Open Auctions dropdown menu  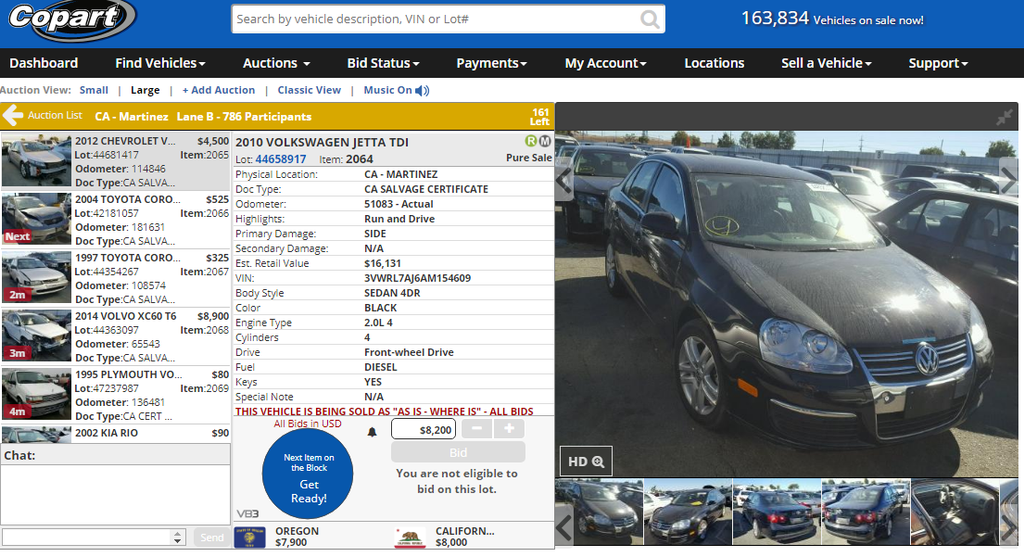pyautogui.click(x=276, y=63)
